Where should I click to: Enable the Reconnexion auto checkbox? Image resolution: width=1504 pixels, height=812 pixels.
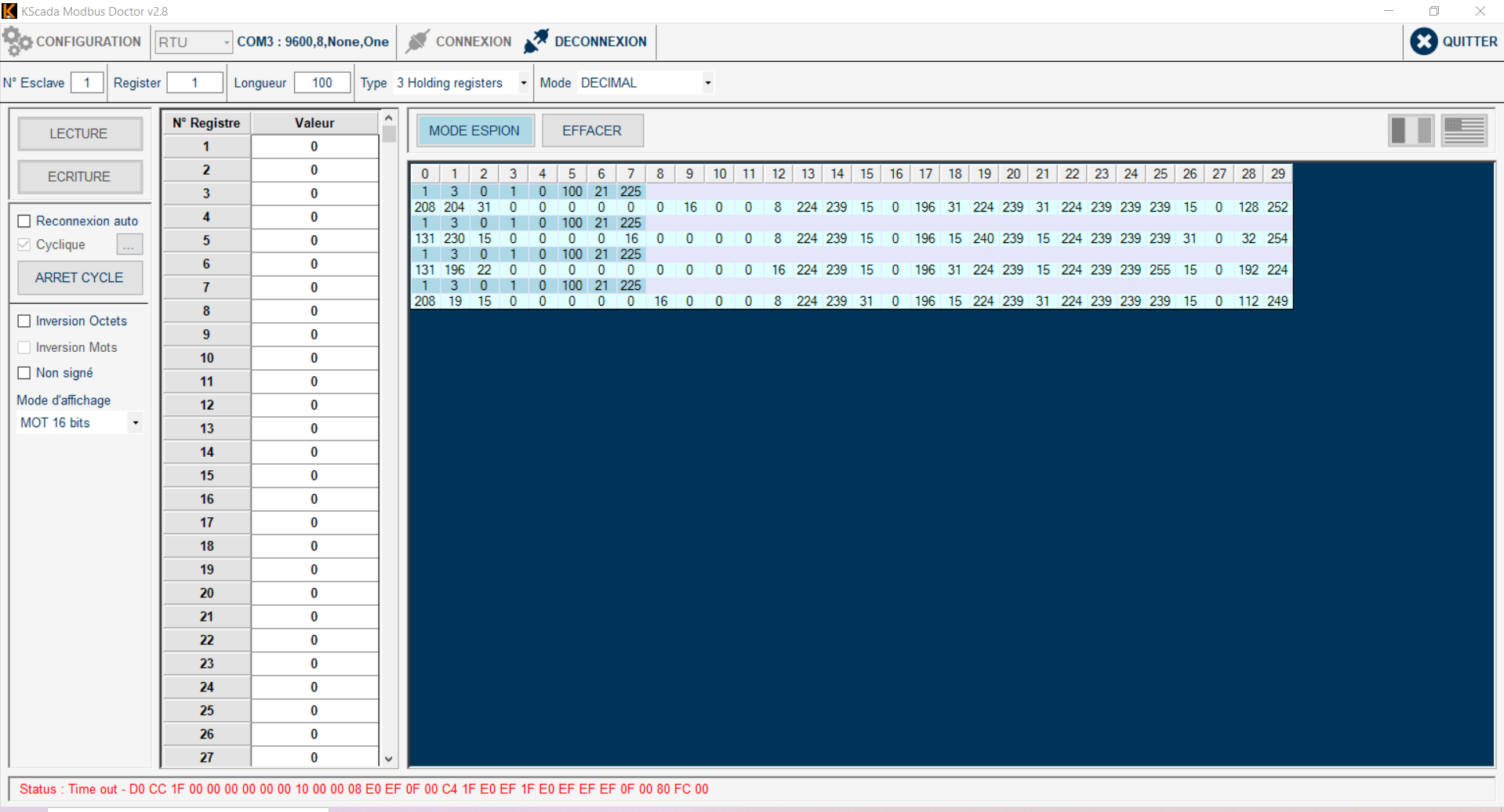click(x=24, y=221)
